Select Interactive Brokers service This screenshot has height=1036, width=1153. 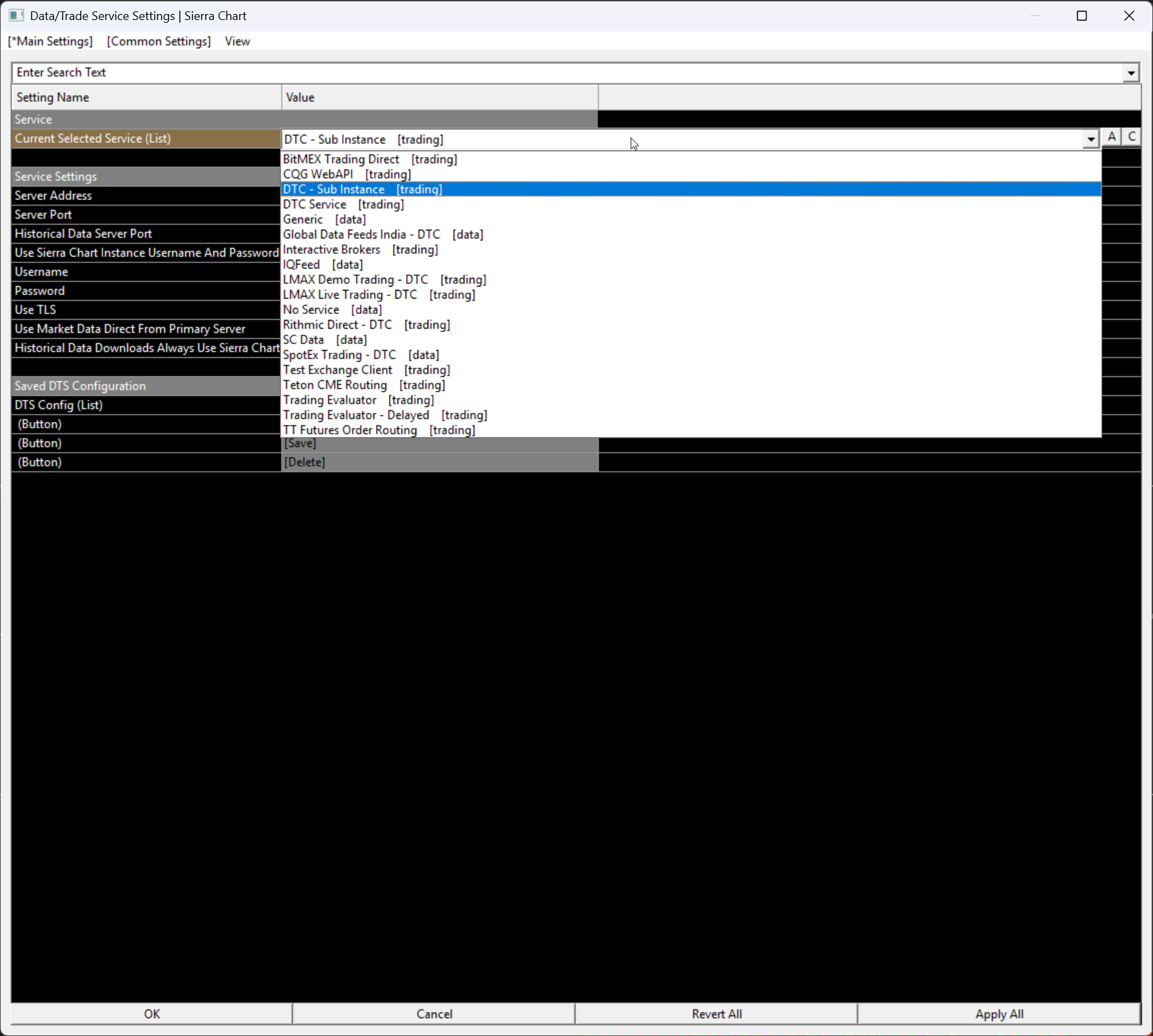691,249
